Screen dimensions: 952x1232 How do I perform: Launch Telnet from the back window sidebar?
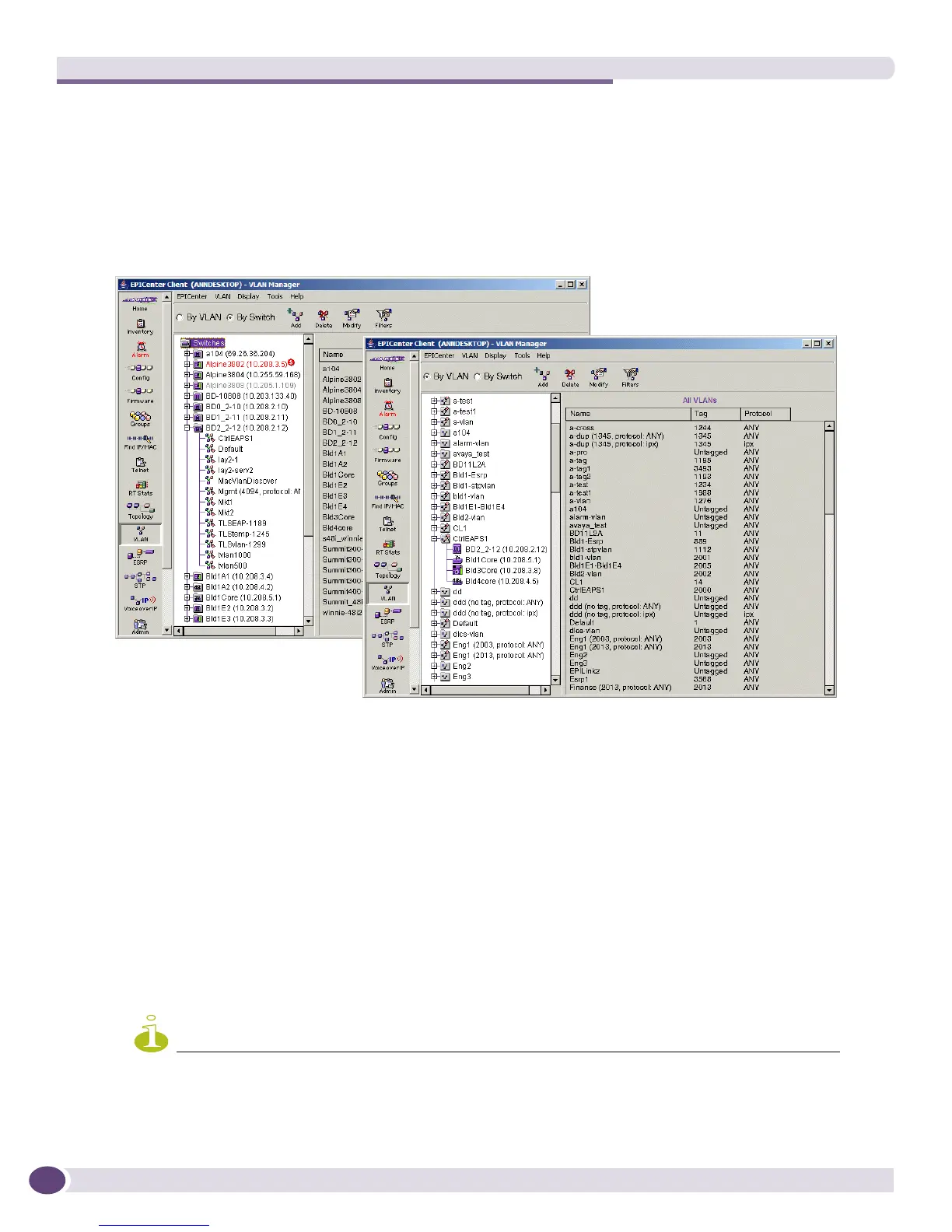pyautogui.click(x=140, y=464)
